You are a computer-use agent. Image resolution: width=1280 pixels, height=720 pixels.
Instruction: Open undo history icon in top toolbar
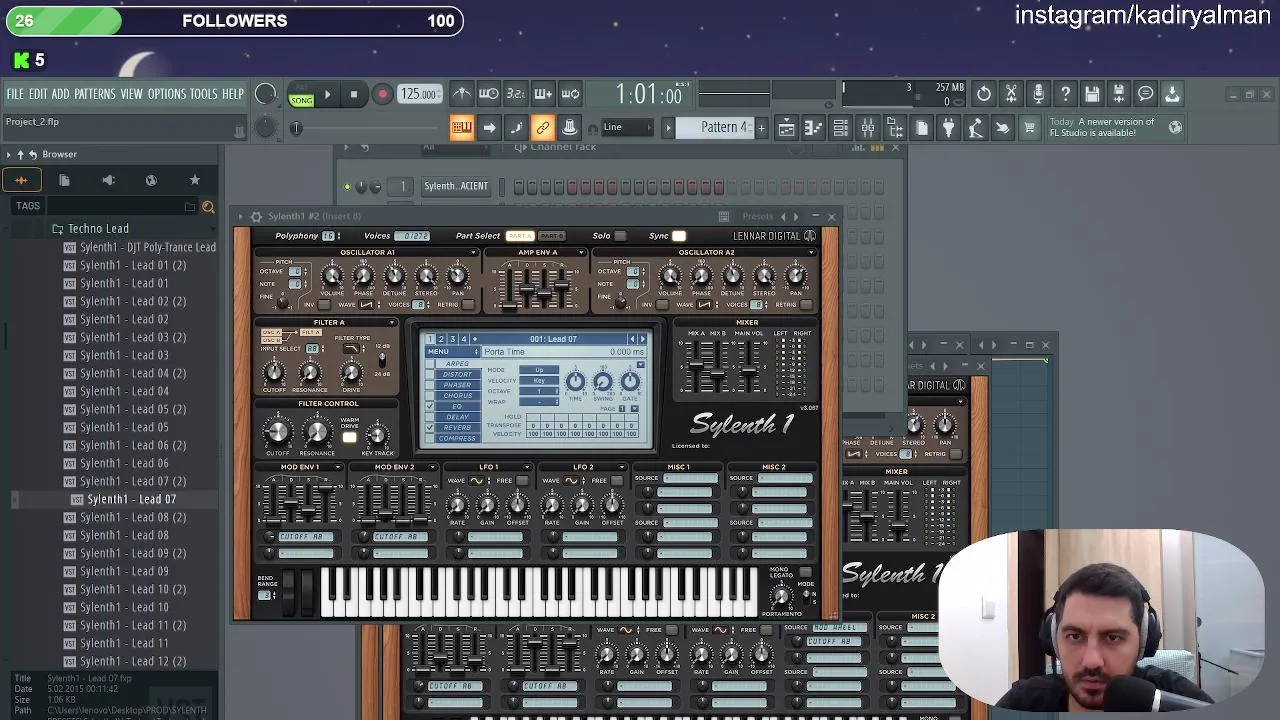984,94
